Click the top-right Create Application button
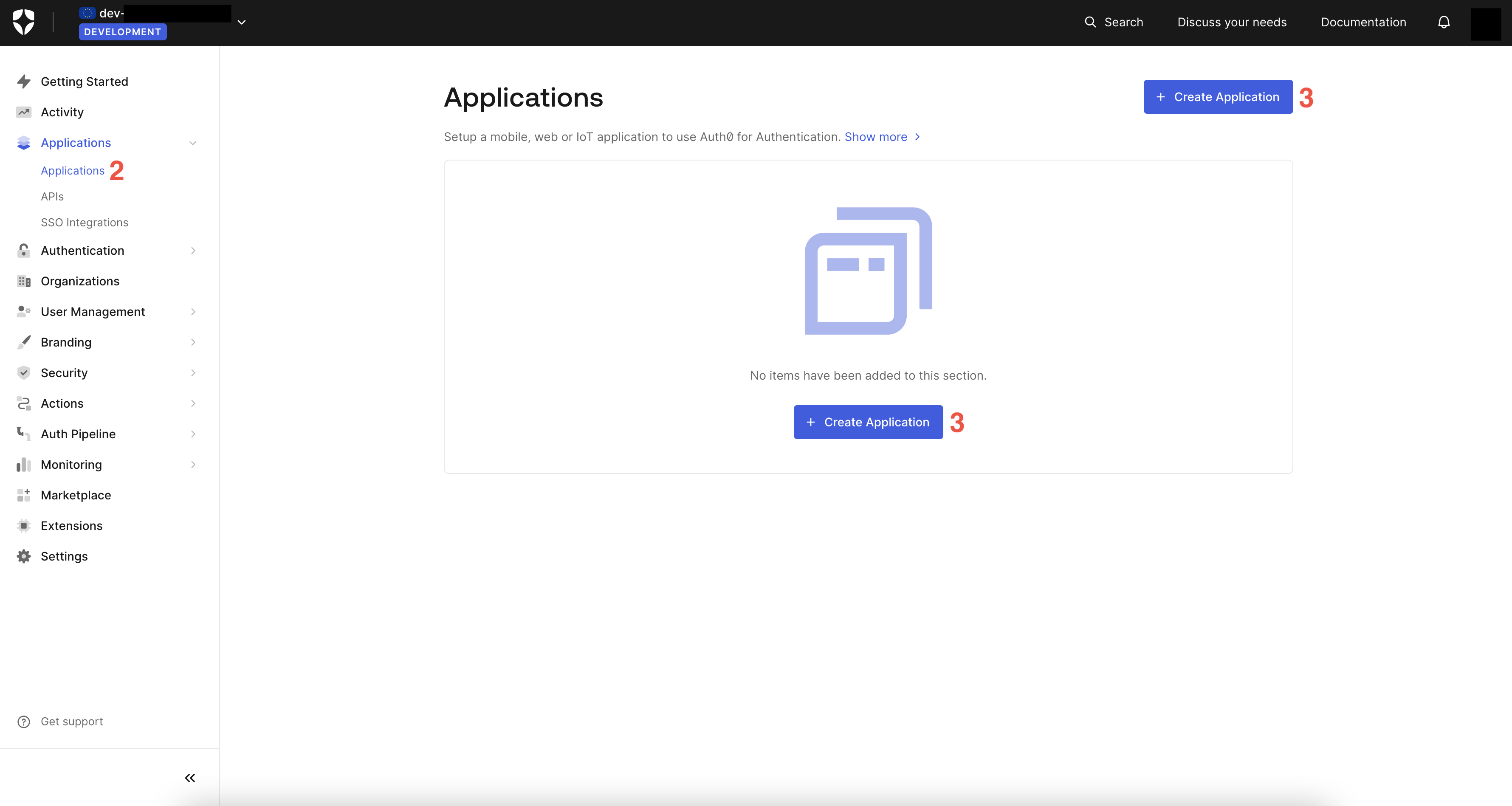 point(1217,97)
